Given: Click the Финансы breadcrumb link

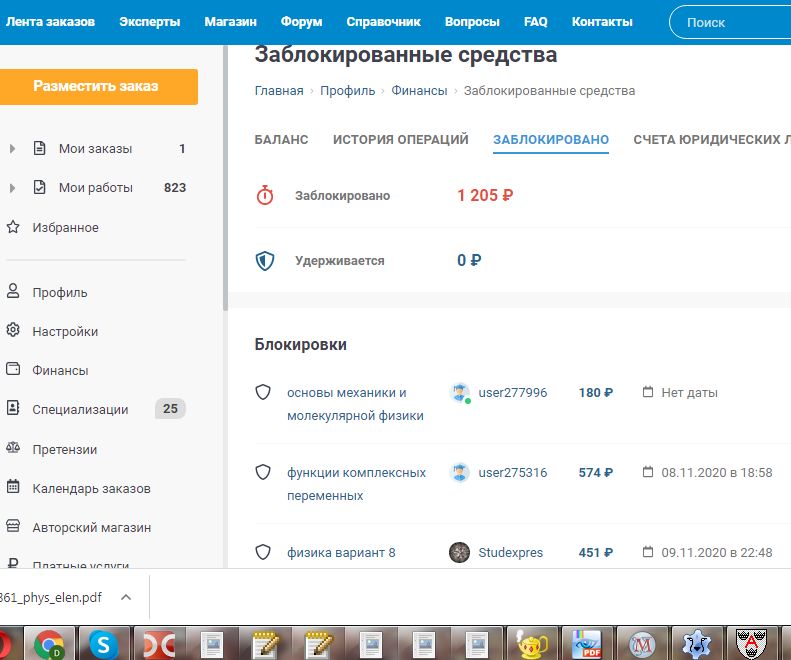Looking at the screenshot, I should [419, 91].
